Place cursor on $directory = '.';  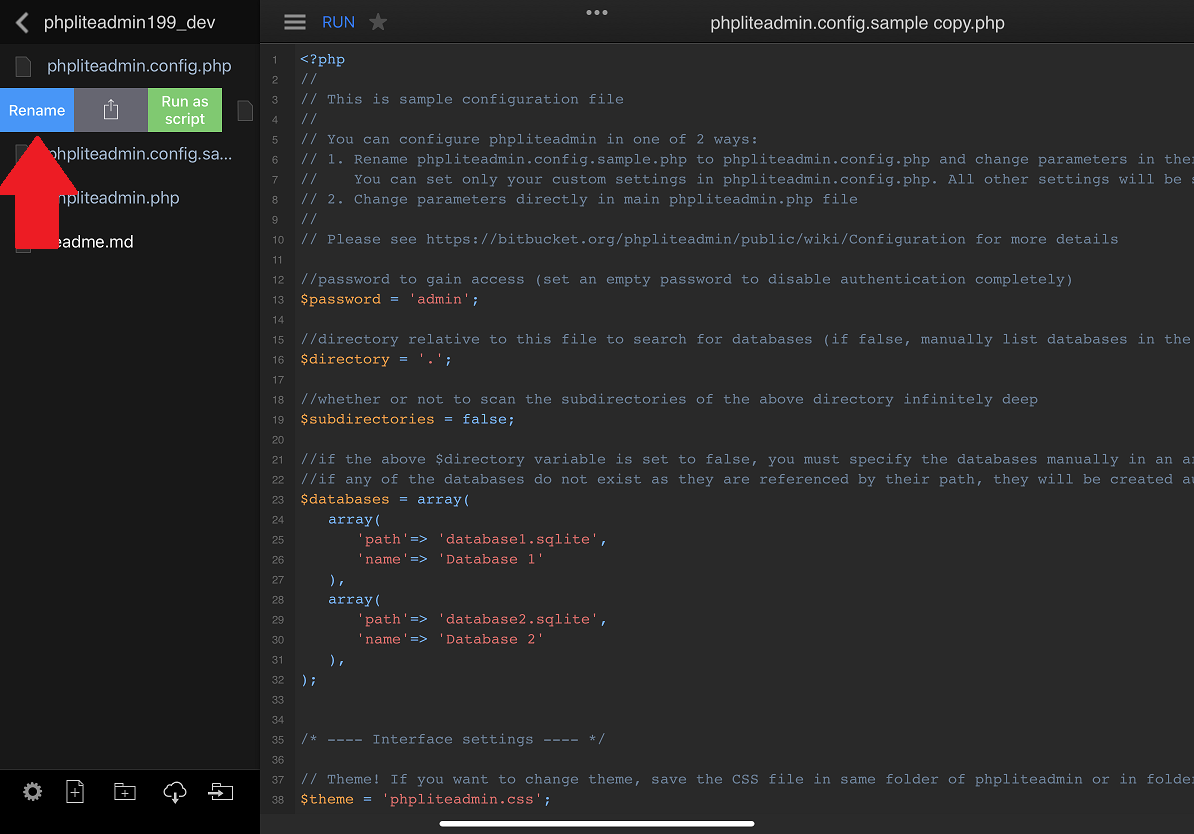tap(375, 359)
